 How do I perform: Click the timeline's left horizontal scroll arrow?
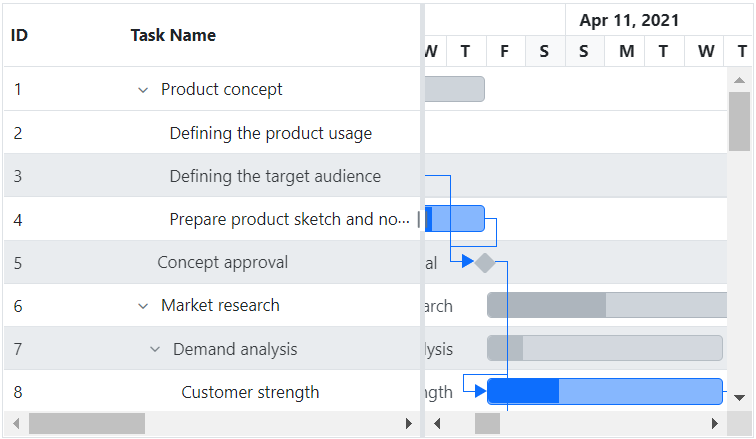[x=438, y=424]
